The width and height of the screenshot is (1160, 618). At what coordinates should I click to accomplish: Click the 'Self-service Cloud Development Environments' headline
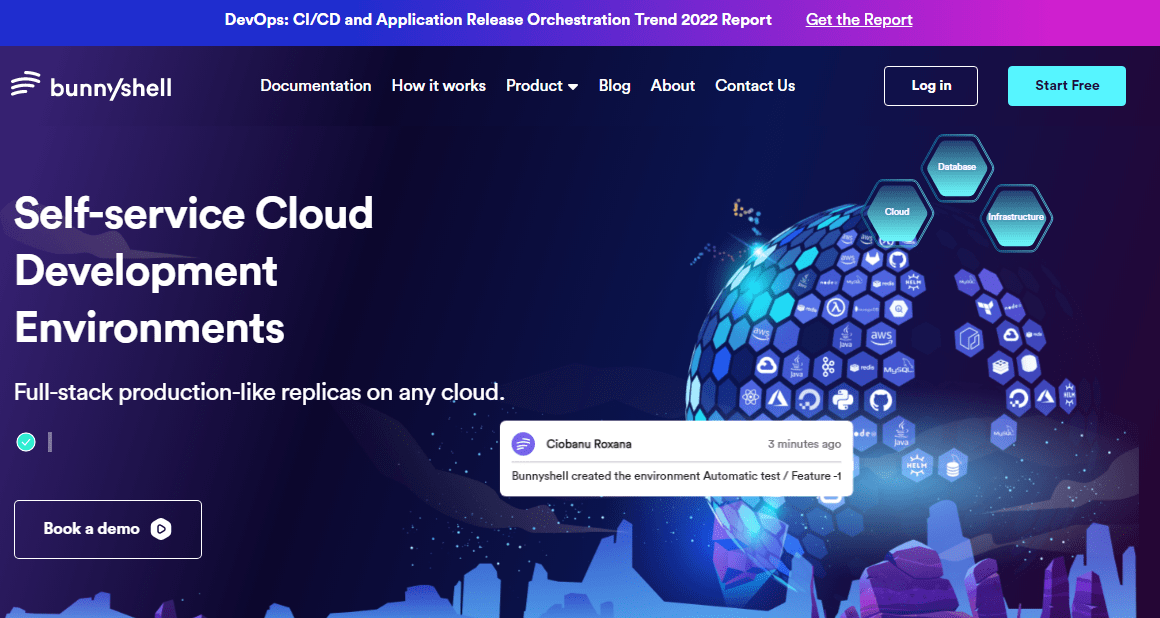pyautogui.click(x=194, y=270)
